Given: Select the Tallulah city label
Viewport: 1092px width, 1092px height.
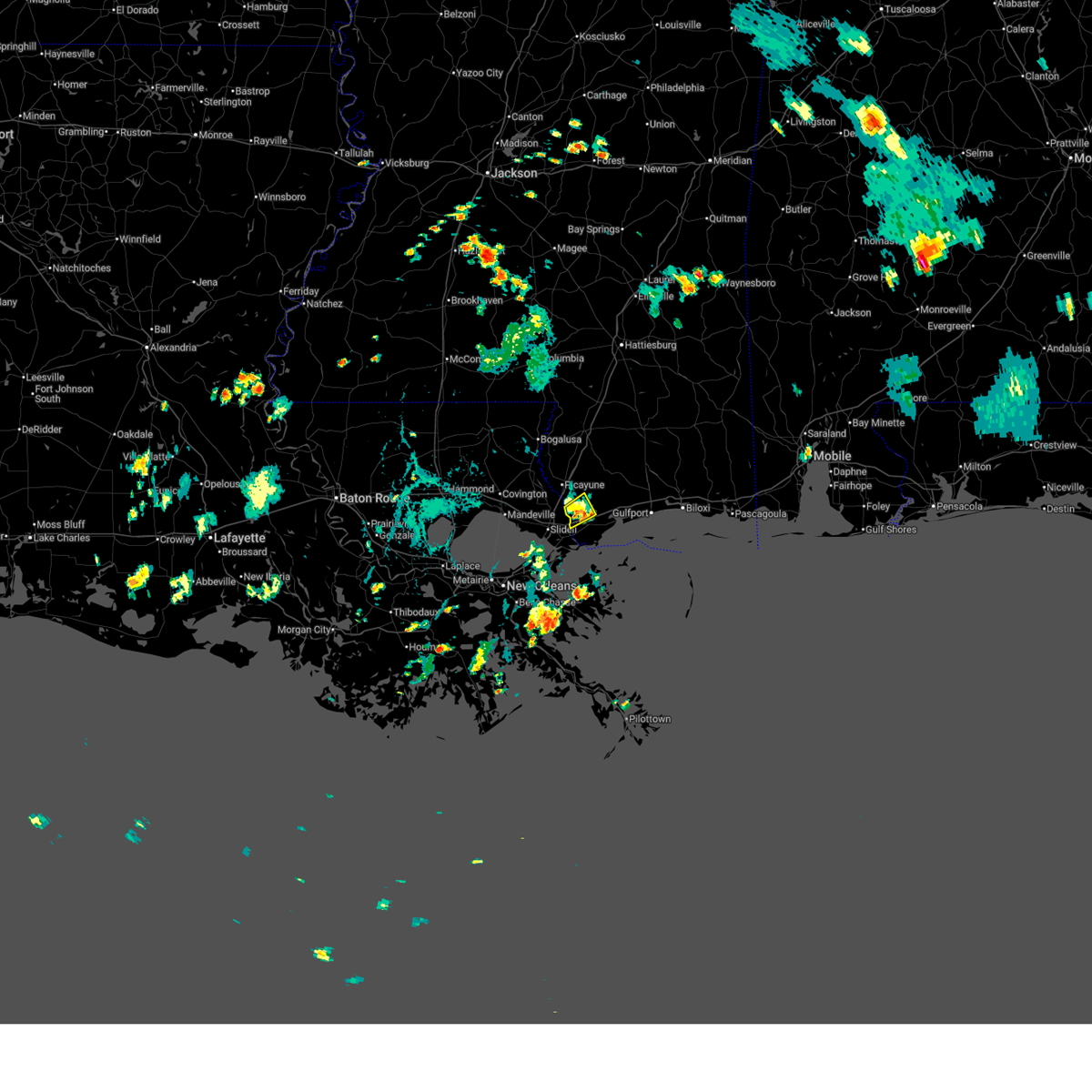Looking at the screenshot, I should coord(356,153).
